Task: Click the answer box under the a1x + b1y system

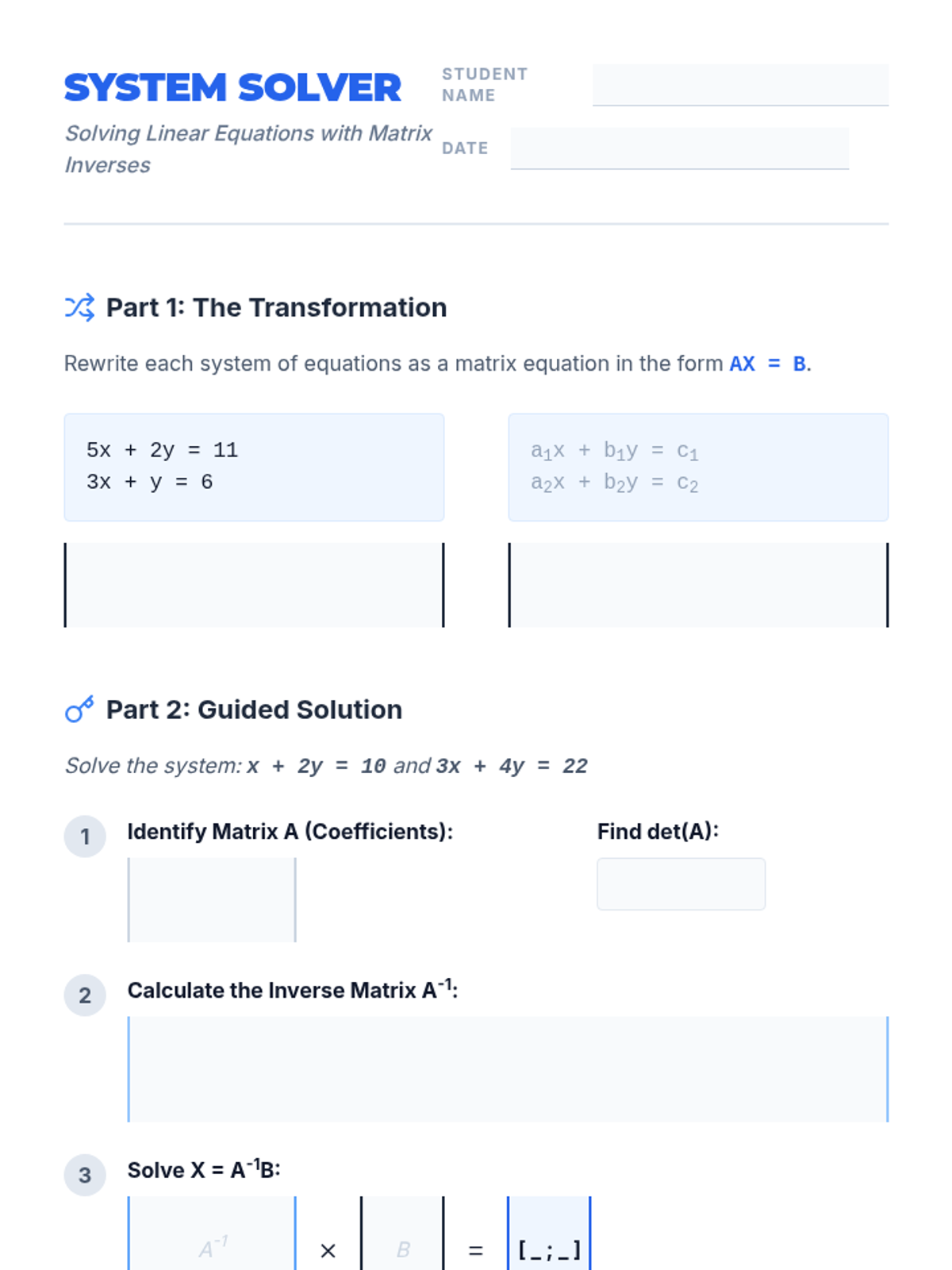Action: tap(698, 585)
